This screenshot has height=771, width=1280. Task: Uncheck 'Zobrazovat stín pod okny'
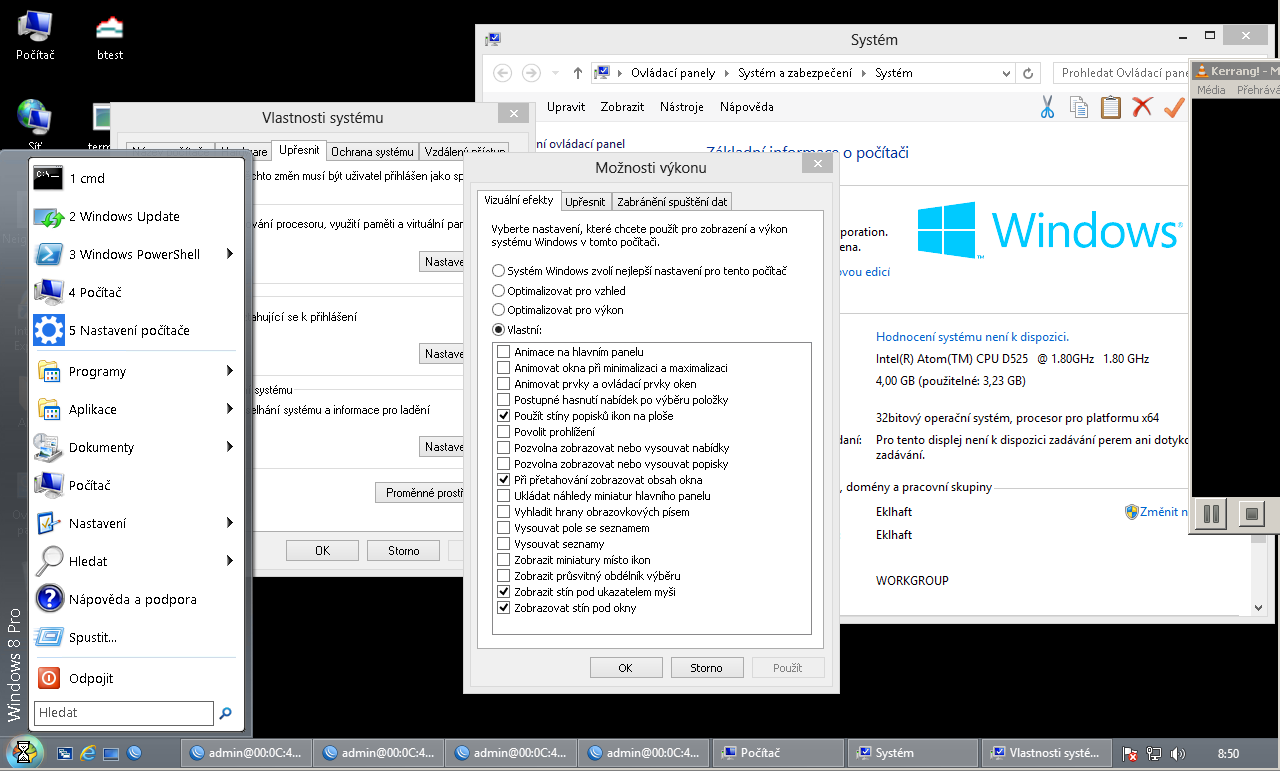pyautogui.click(x=504, y=608)
